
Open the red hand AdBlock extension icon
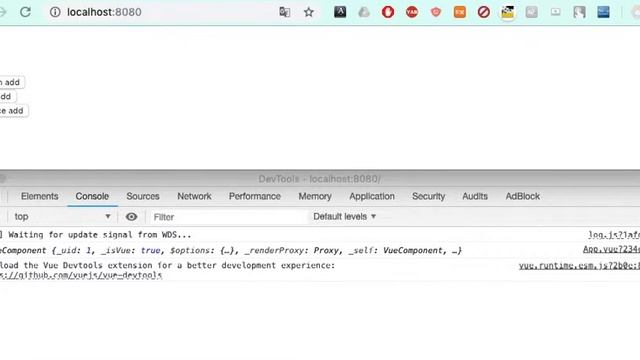pyautogui.click(x=388, y=12)
